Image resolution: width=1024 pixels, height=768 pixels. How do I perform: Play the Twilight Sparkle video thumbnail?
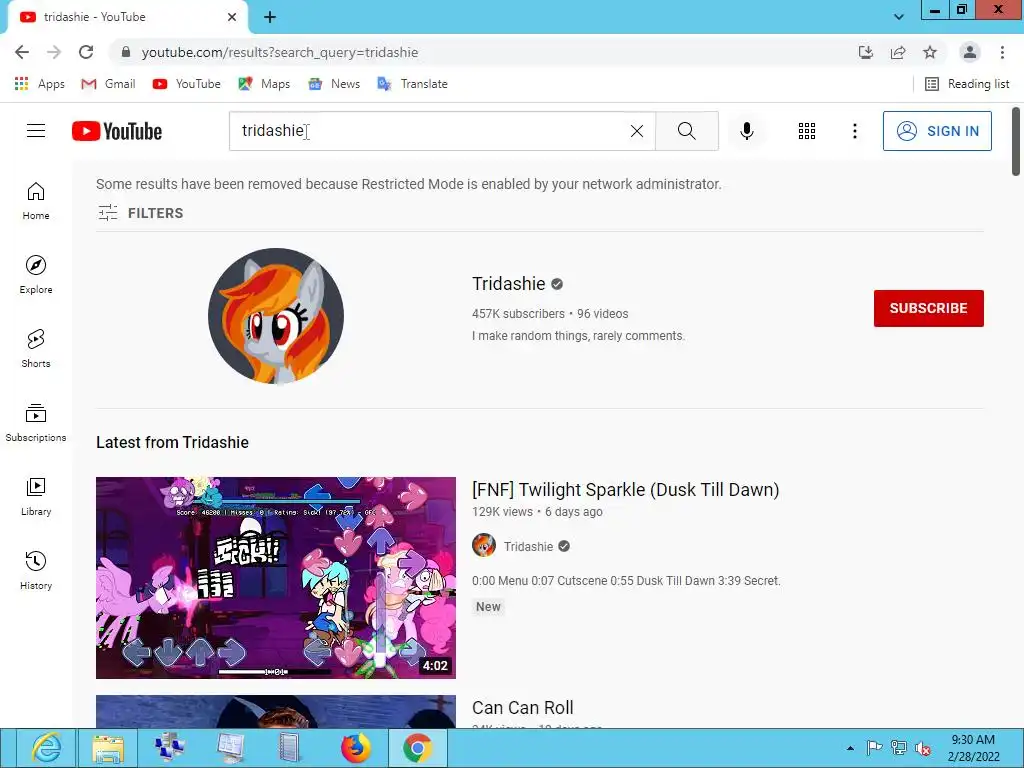(276, 578)
